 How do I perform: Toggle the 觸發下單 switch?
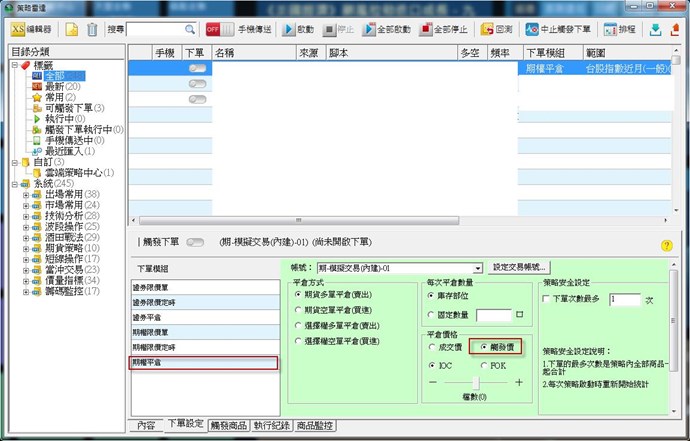[196, 242]
